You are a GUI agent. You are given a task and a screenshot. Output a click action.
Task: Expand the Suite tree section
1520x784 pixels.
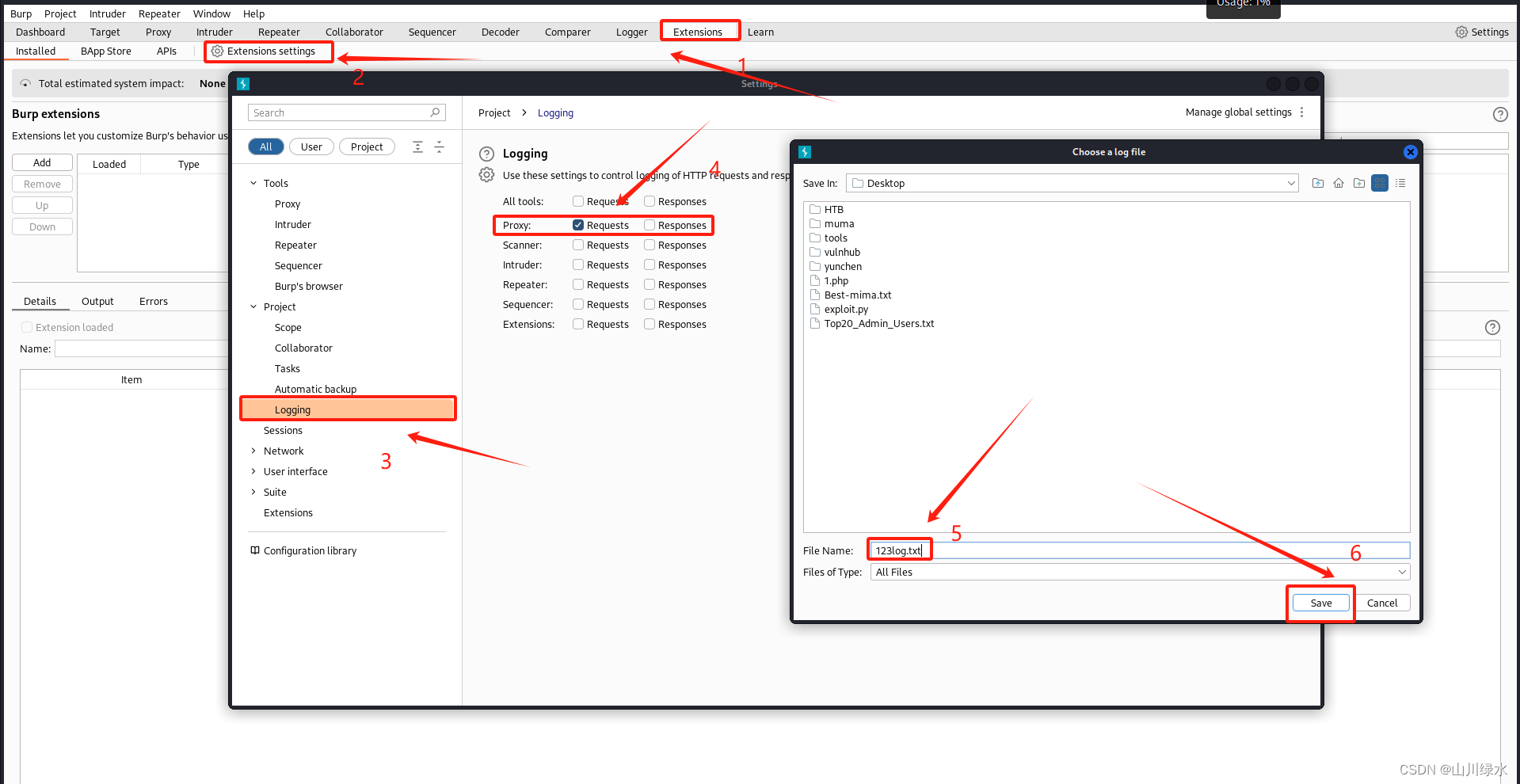tap(253, 492)
